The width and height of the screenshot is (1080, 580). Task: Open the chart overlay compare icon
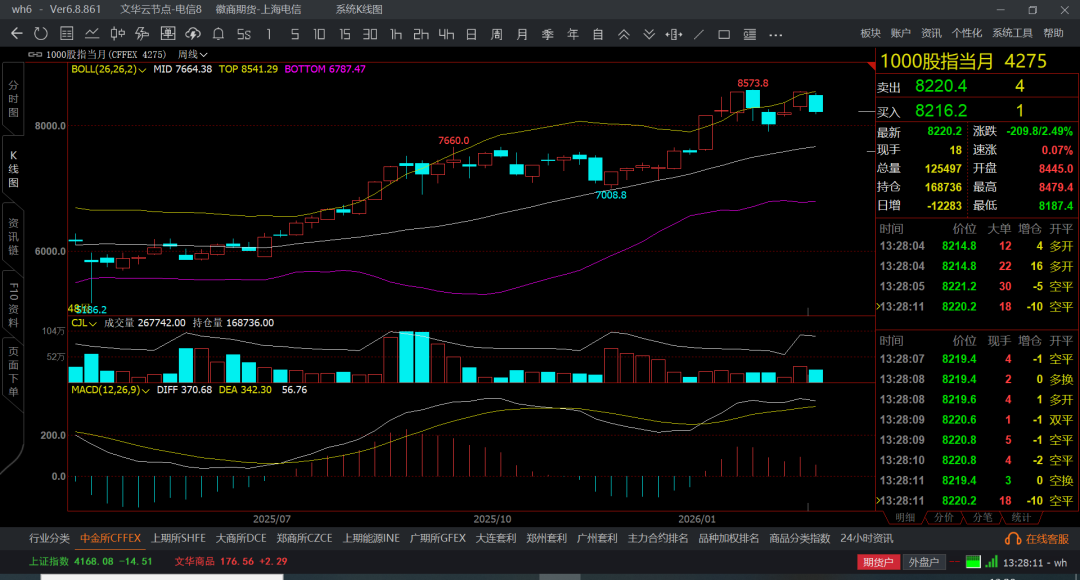pos(142,33)
